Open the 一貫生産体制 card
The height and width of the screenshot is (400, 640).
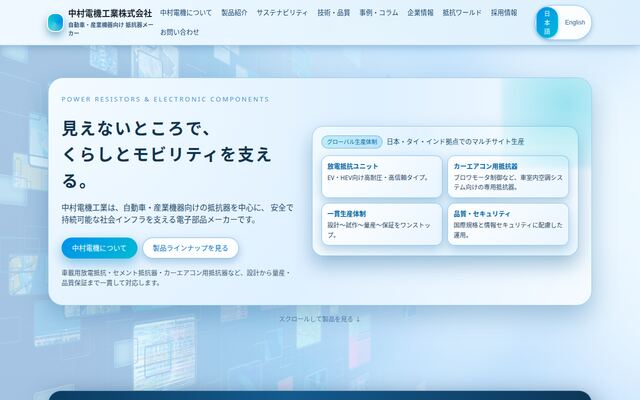pos(382,224)
